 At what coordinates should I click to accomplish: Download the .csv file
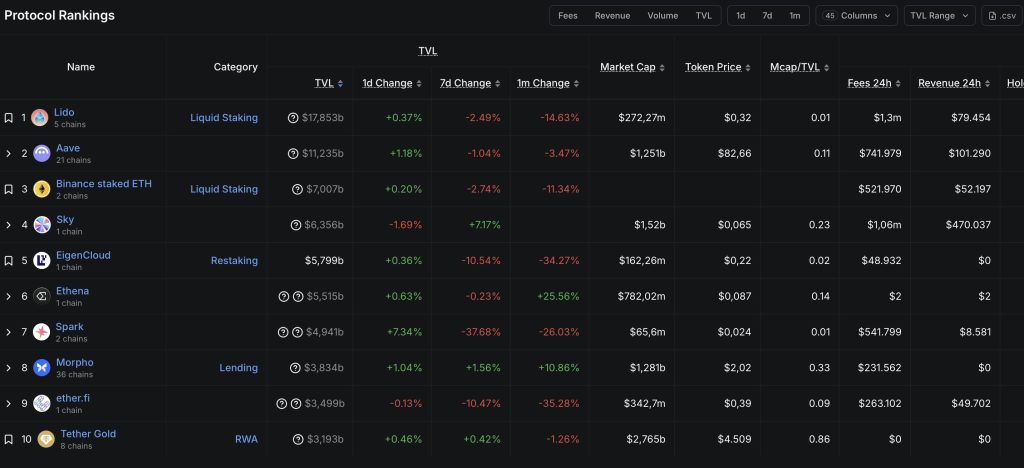1002,16
